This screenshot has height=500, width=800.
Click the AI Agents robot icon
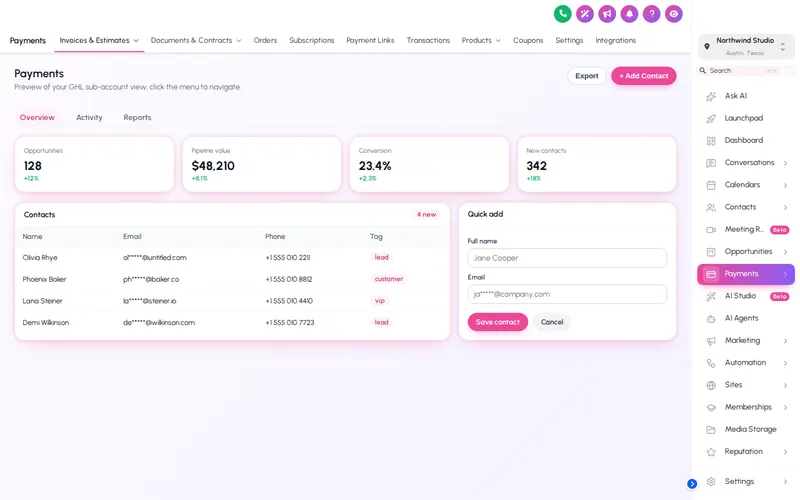[x=711, y=319]
